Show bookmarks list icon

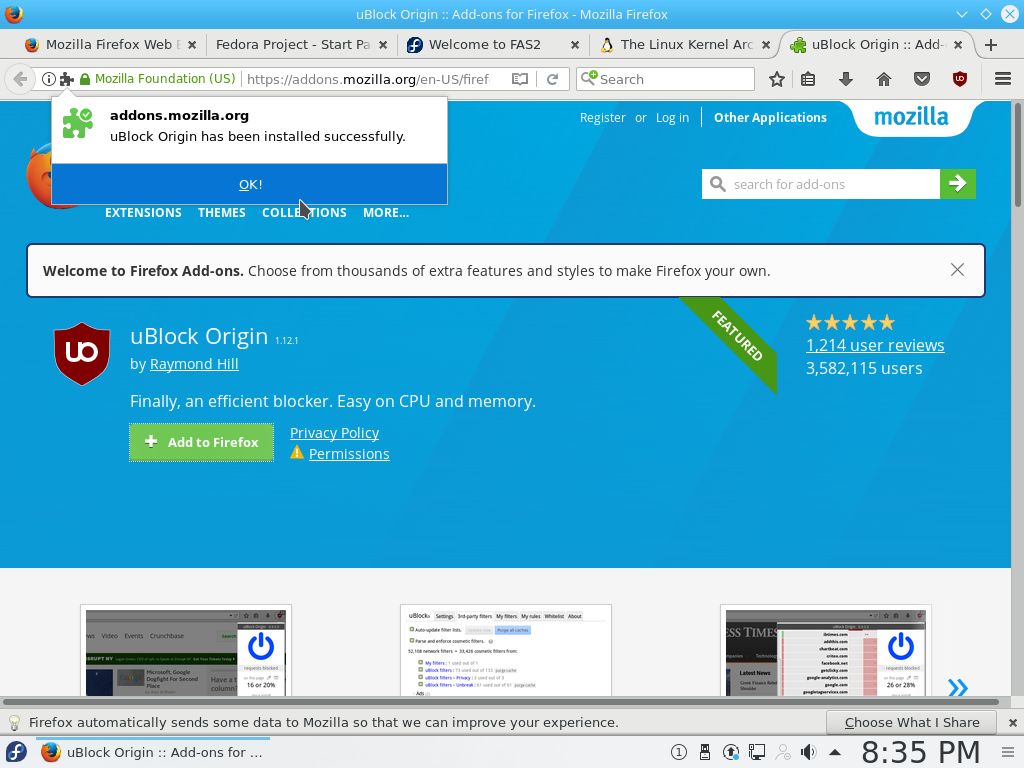coord(808,79)
